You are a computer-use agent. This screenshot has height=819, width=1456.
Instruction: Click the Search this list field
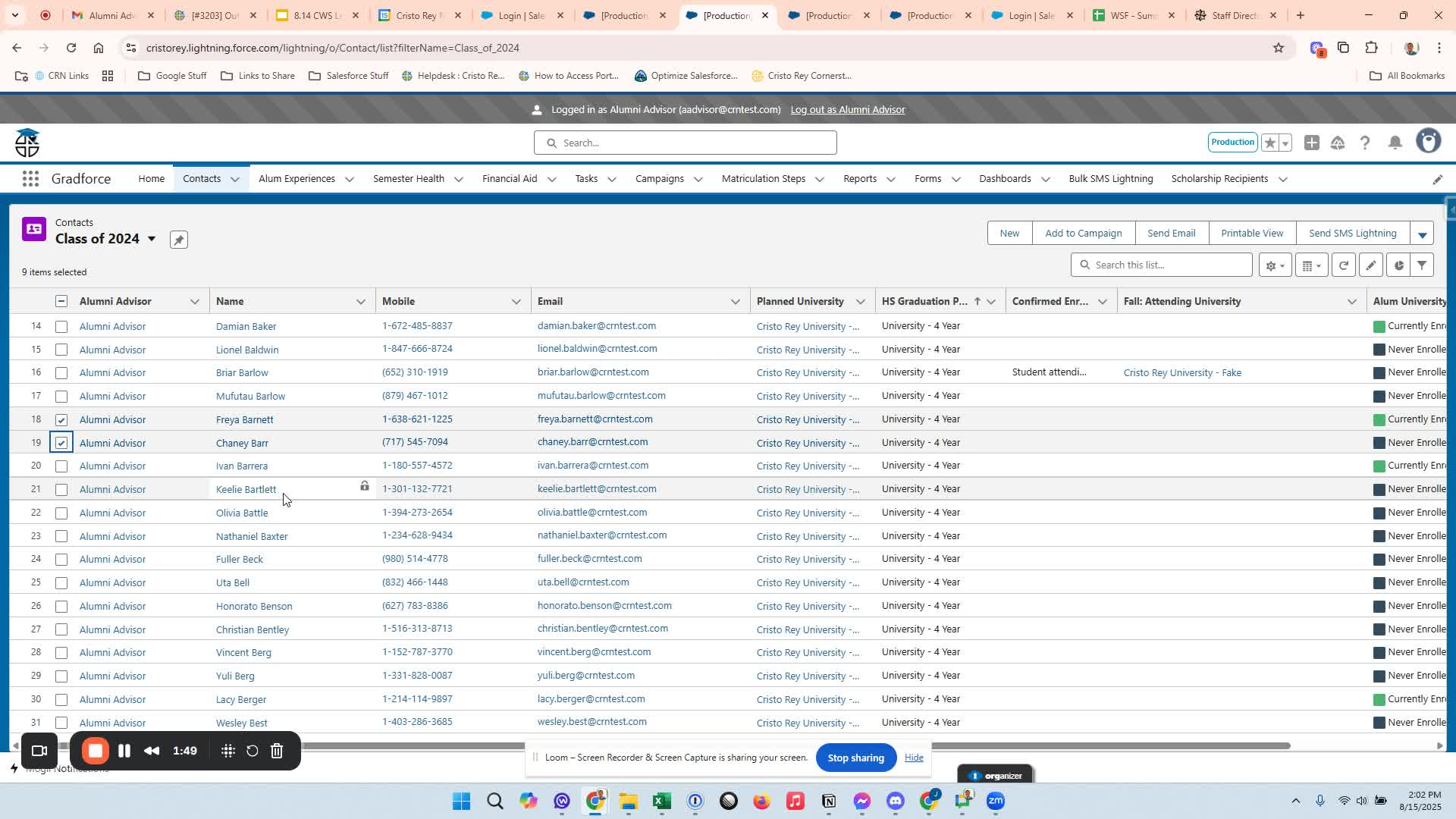click(1161, 265)
